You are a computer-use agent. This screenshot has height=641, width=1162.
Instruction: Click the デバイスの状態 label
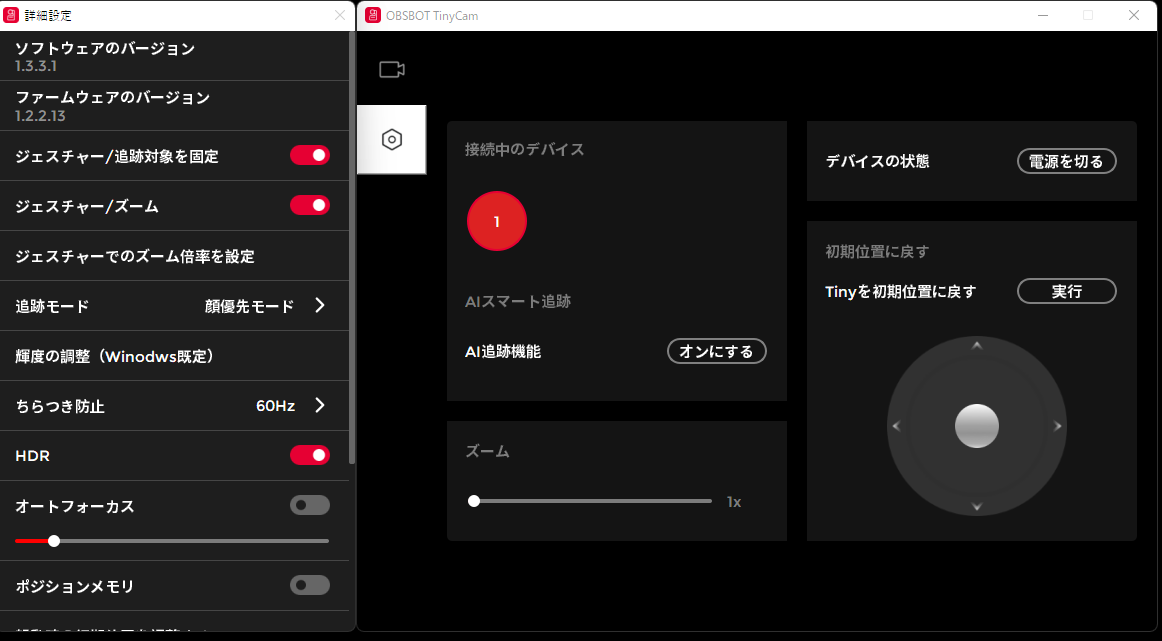(x=877, y=162)
